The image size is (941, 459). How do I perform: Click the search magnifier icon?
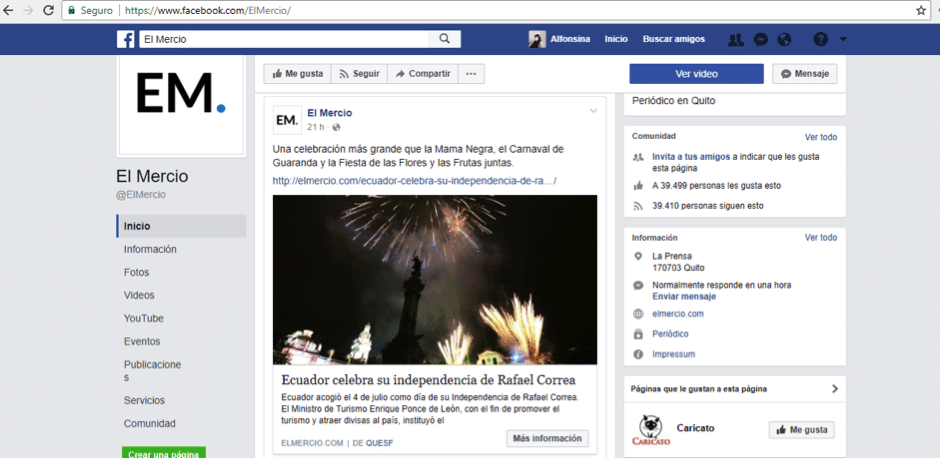tap(444, 39)
